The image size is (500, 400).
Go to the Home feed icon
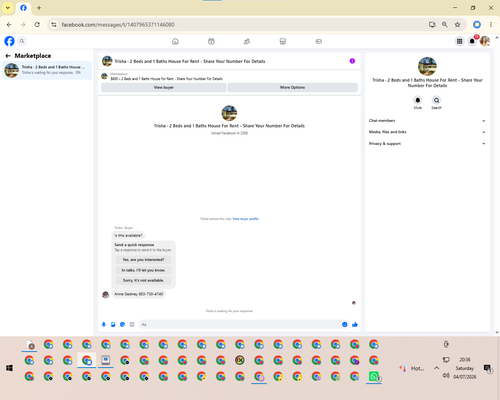[x=175, y=41]
